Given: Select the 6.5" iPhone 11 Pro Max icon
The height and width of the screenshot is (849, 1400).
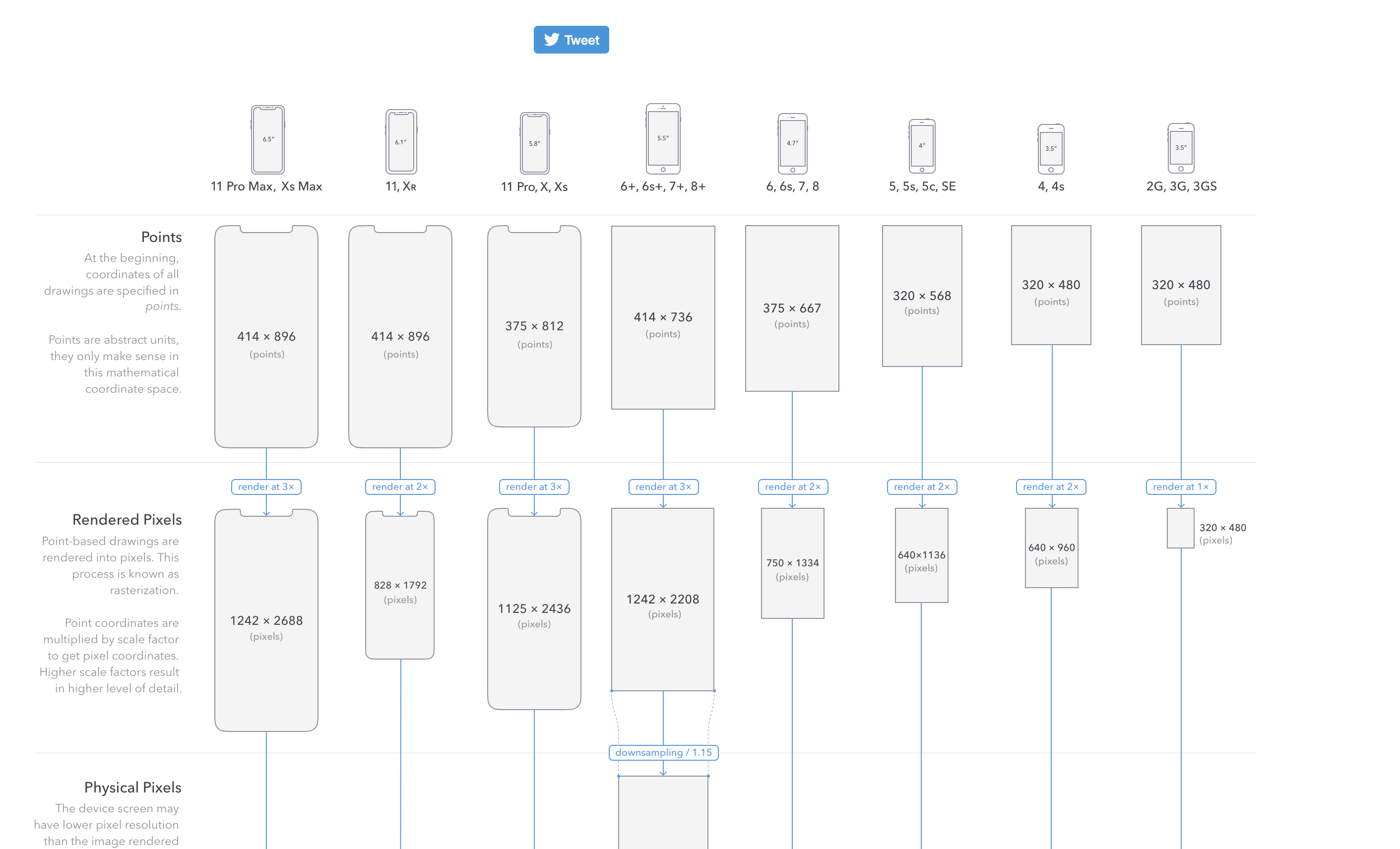Looking at the screenshot, I should point(267,140).
